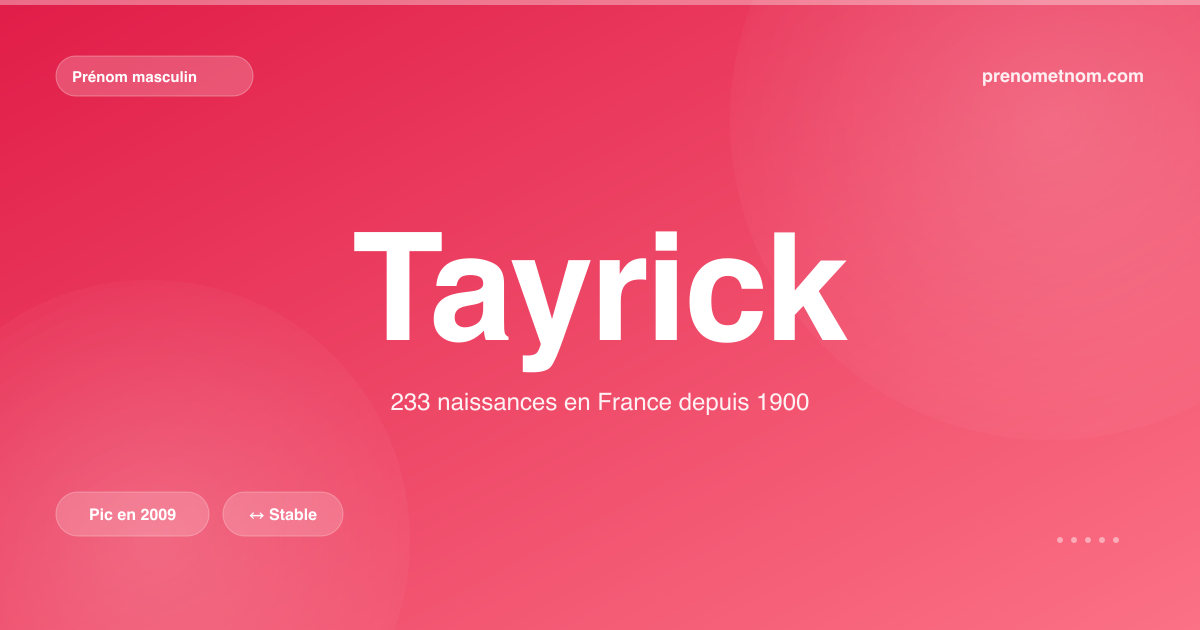Click the "Pic en 2009" pill
This screenshot has height=630, width=1200.
pyautogui.click(x=132, y=514)
